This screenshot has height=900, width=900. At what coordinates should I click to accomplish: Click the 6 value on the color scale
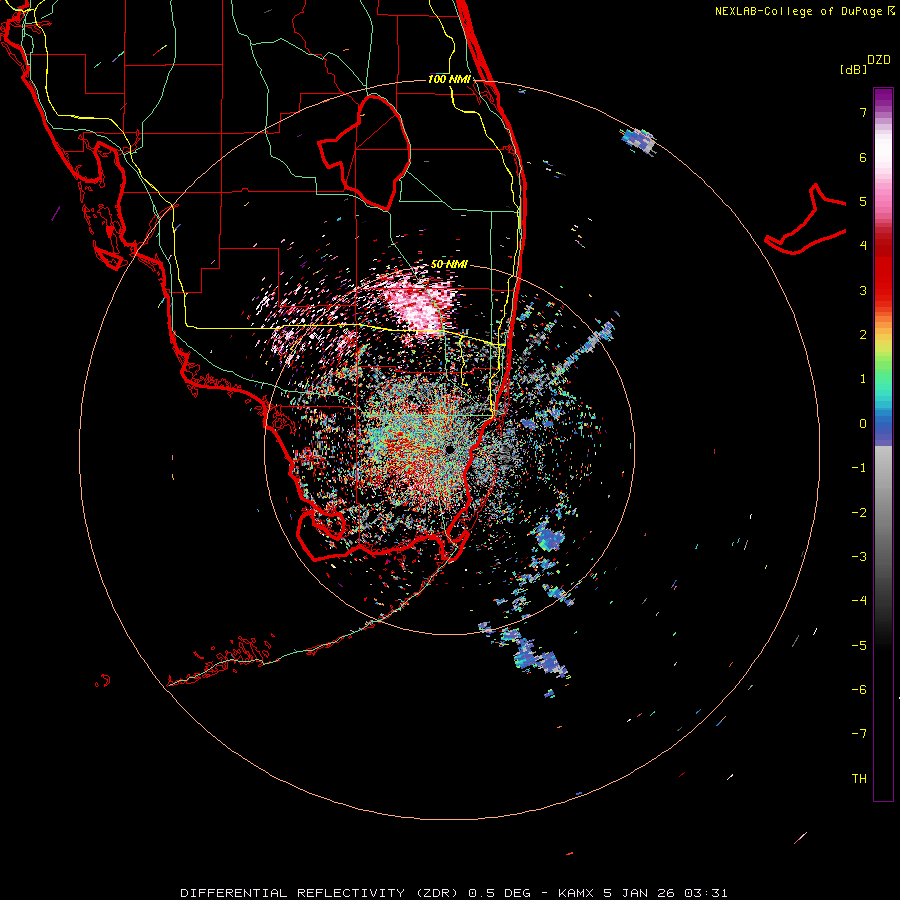[863, 157]
